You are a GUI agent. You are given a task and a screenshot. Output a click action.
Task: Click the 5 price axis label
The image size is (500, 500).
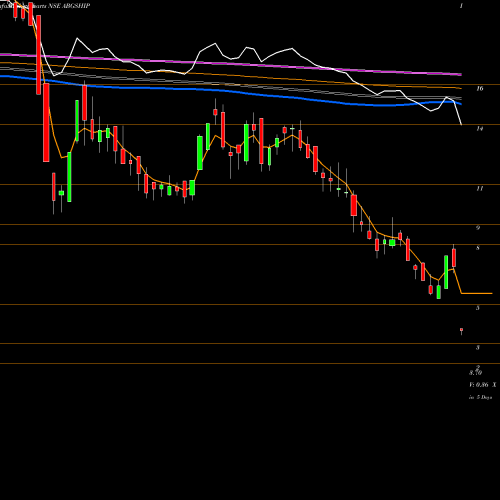pyautogui.click(x=478, y=308)
